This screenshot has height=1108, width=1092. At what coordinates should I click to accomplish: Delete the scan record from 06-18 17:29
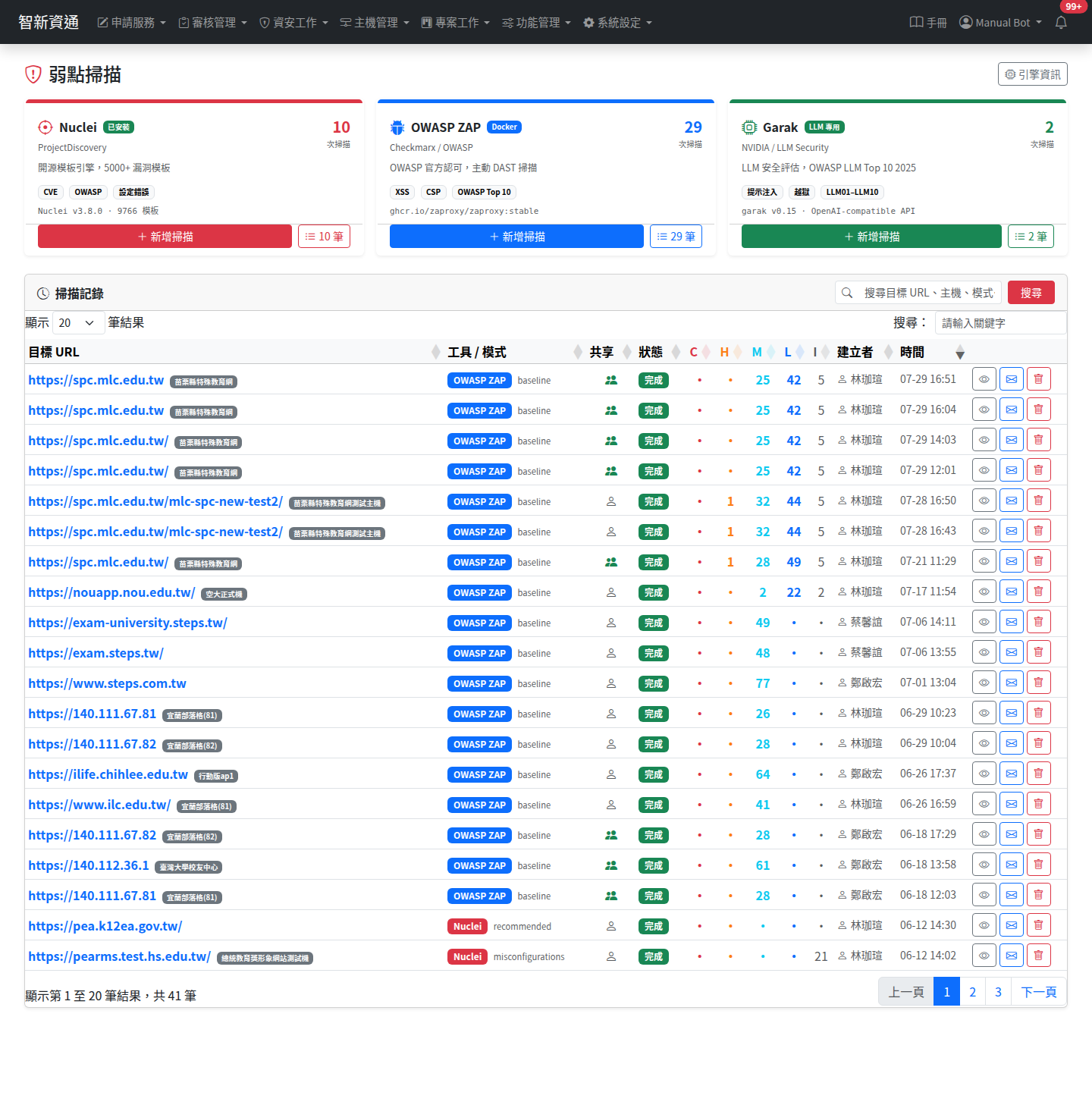coord(1038,834)
